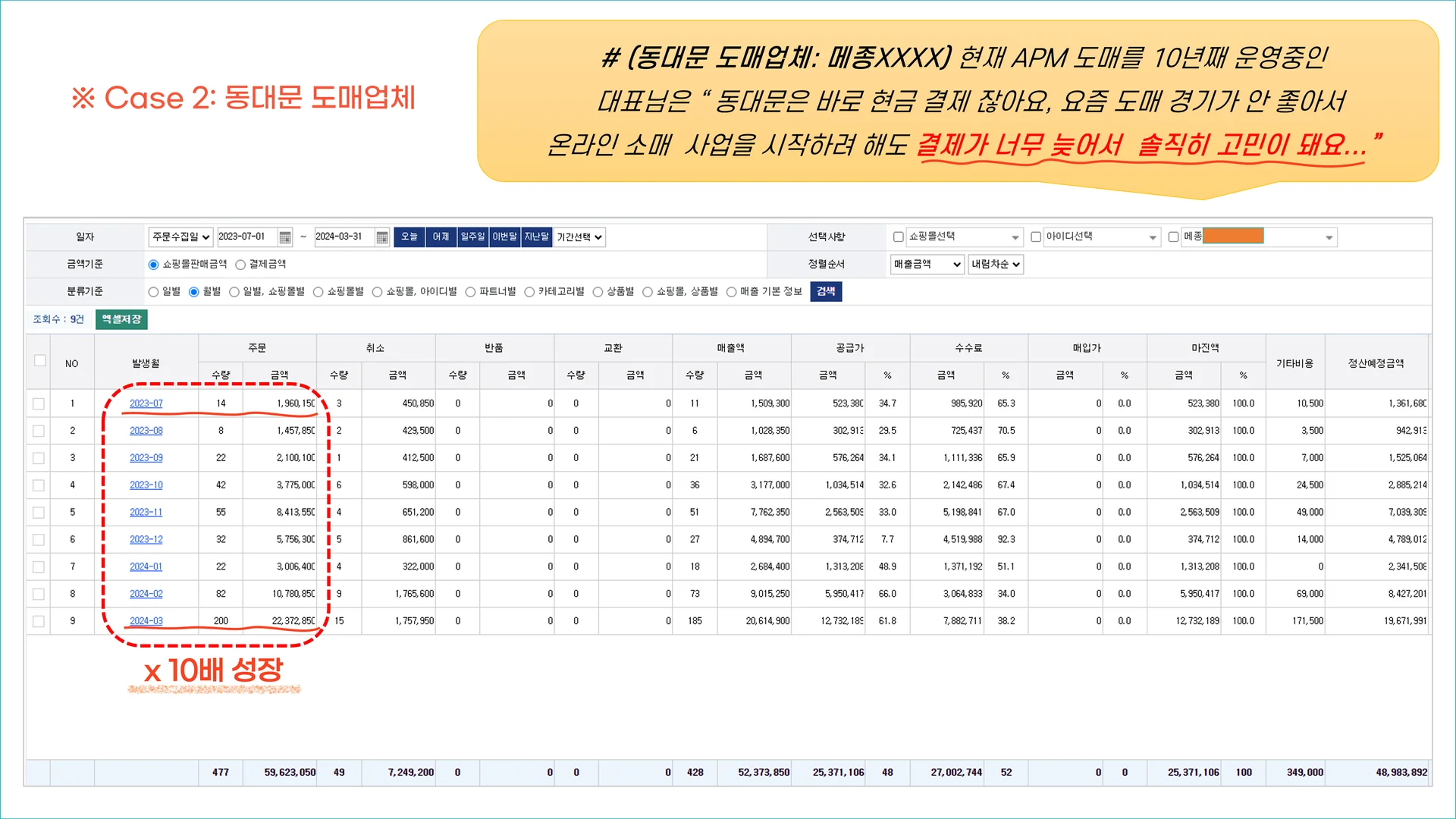Click the 이번달 (this month) button
This screenshot has height=819, width=1456.
pyautogui.click(x=505, y=237)
